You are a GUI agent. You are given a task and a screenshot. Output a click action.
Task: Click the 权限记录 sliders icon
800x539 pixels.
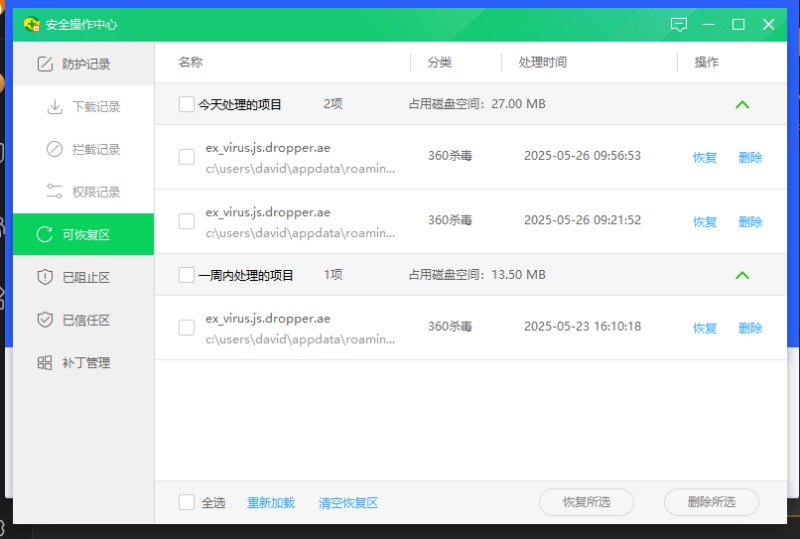click(55, 192)
